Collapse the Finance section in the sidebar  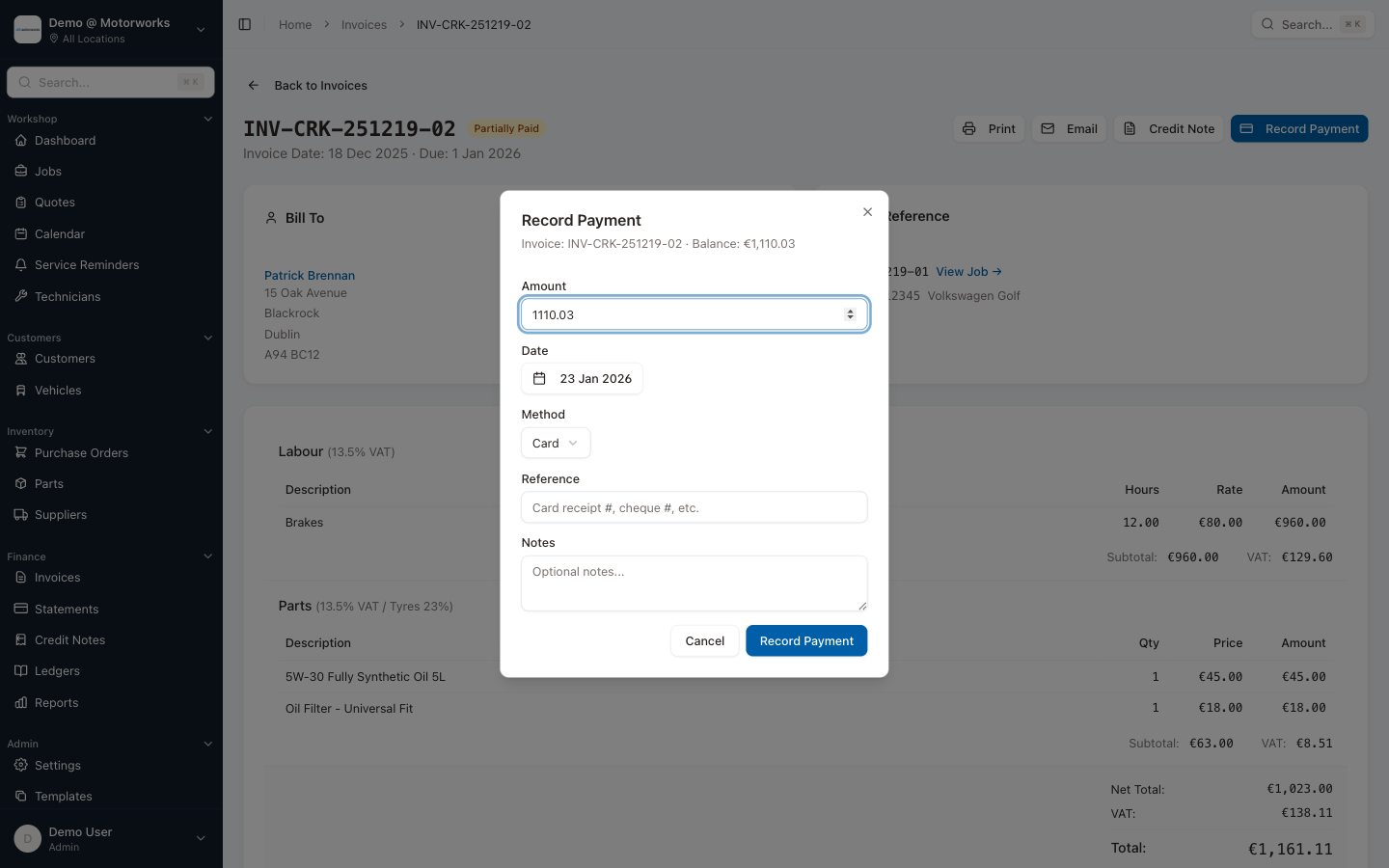pos(207,556)
